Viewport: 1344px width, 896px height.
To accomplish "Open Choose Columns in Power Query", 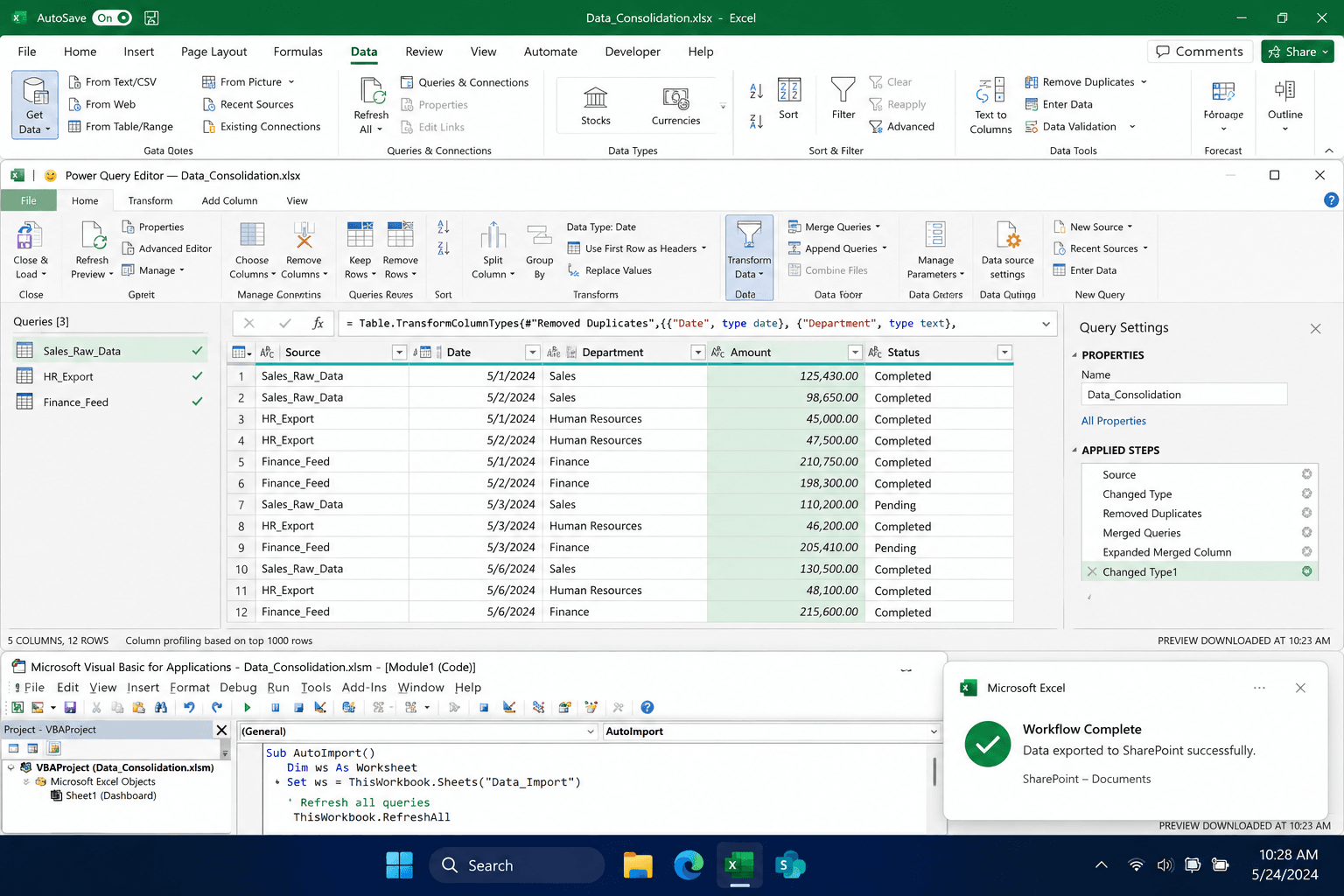I will pos(252,250).
